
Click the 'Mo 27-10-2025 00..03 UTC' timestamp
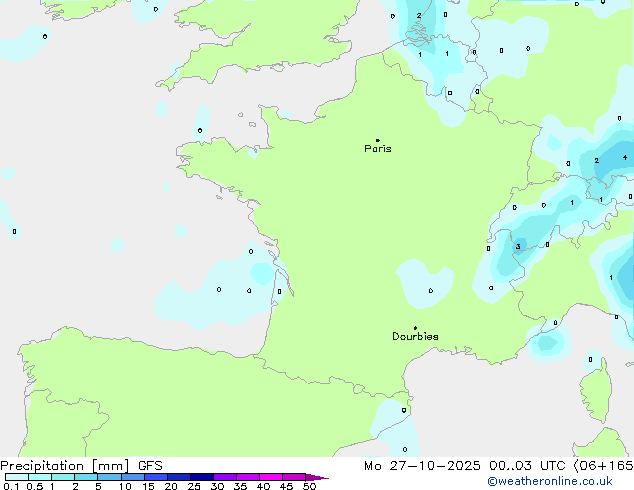pos(464,466)
